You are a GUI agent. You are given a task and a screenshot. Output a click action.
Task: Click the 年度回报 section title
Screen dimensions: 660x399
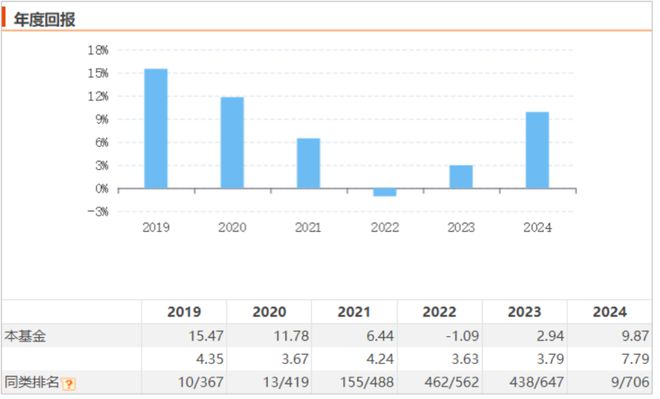point(44,19)
